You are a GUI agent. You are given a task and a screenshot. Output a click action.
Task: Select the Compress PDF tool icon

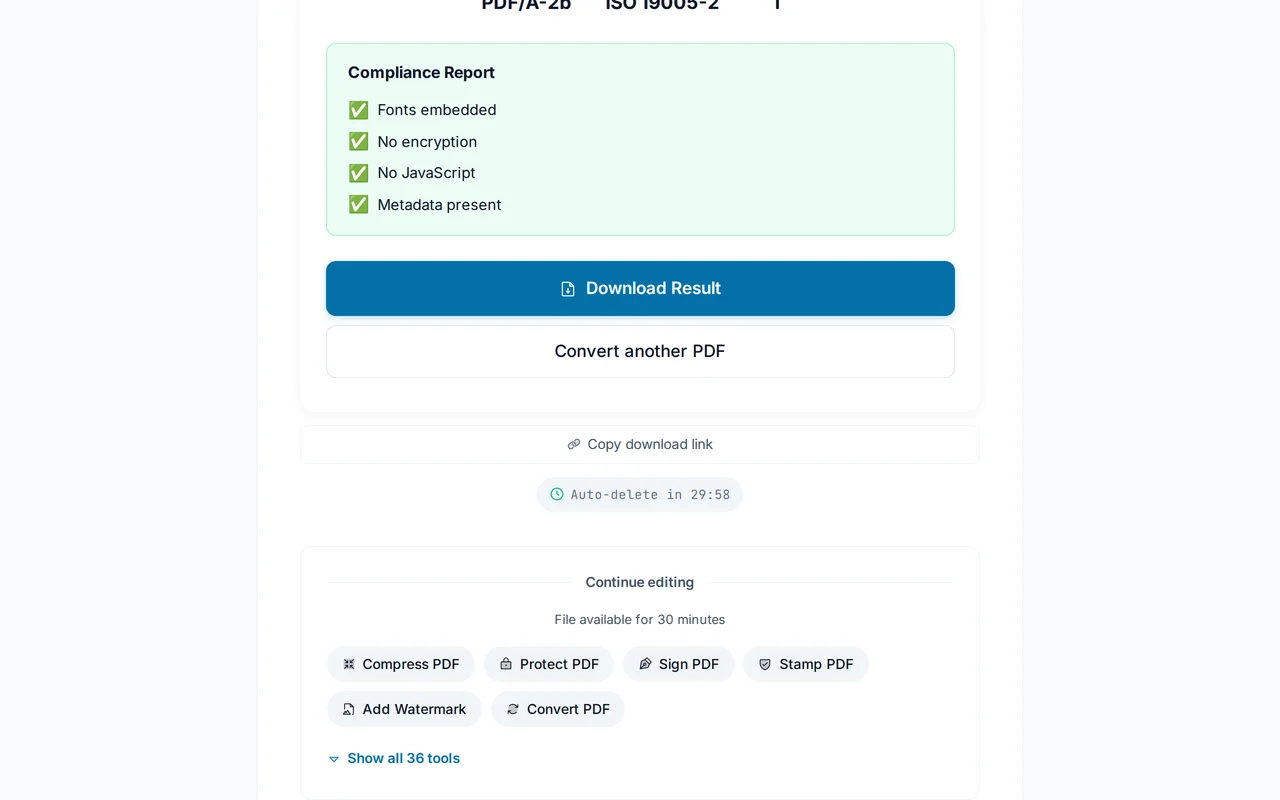[348, 664]
